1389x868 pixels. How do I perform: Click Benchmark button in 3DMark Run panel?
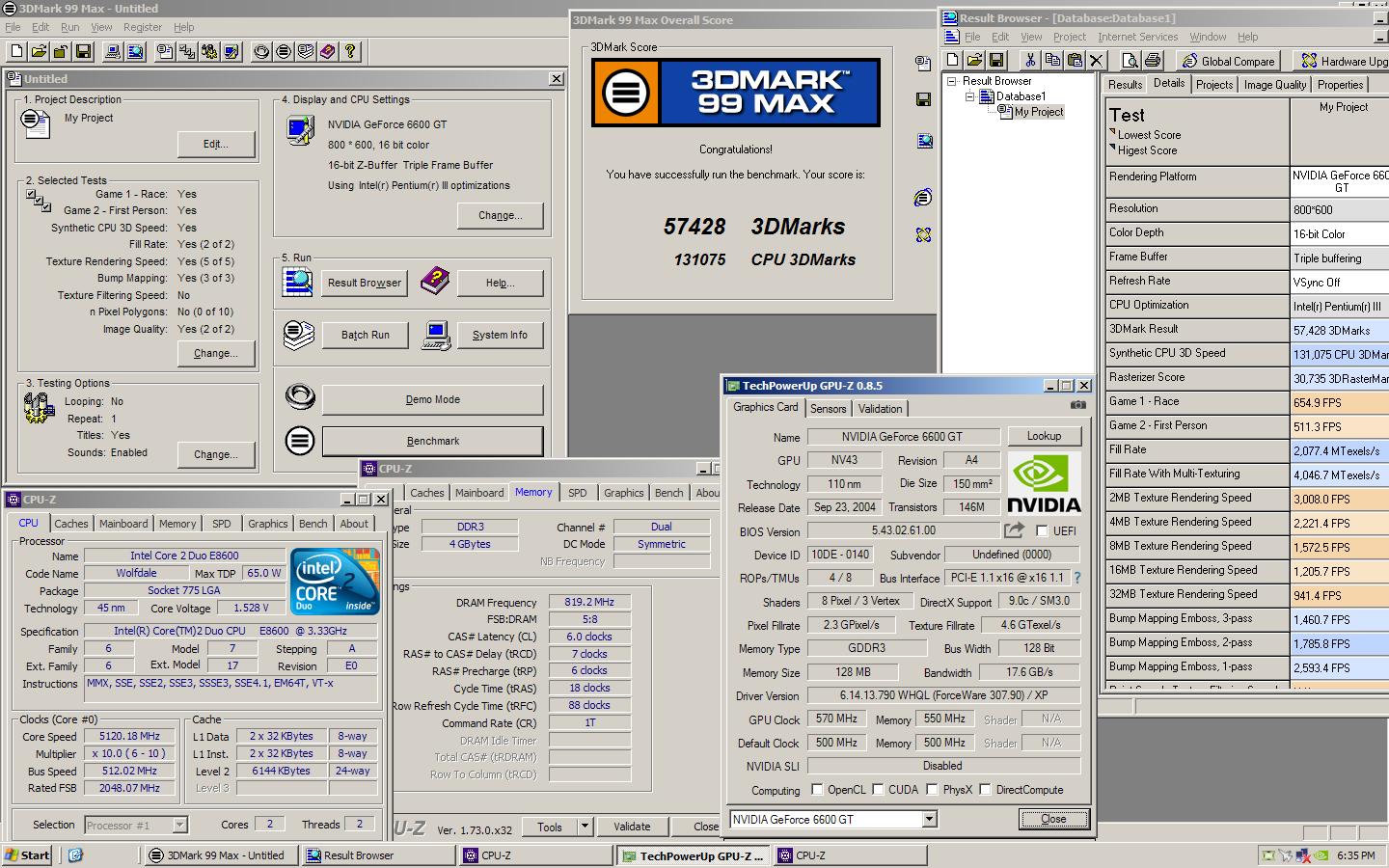coord(432,441)
